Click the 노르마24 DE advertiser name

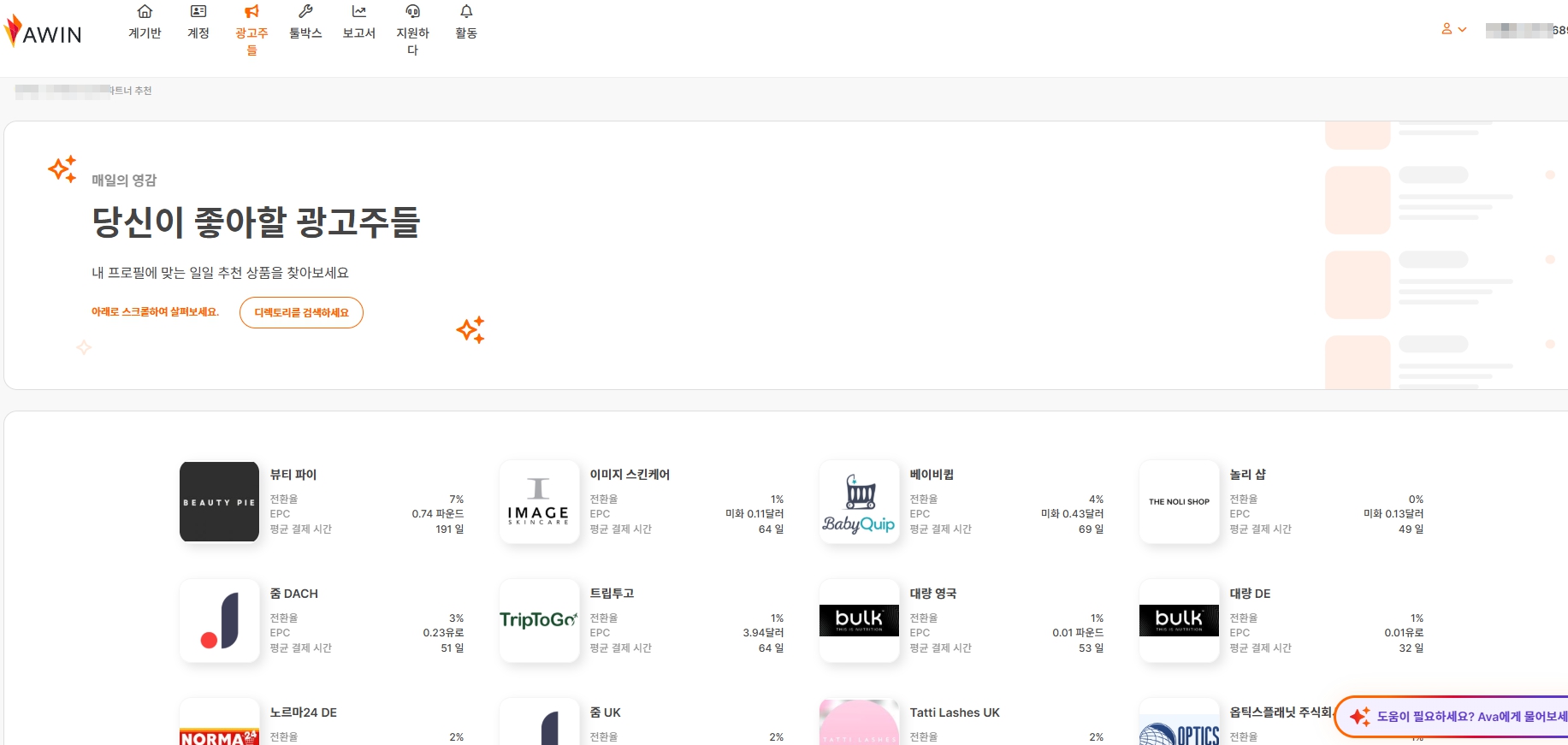point(303,712)
